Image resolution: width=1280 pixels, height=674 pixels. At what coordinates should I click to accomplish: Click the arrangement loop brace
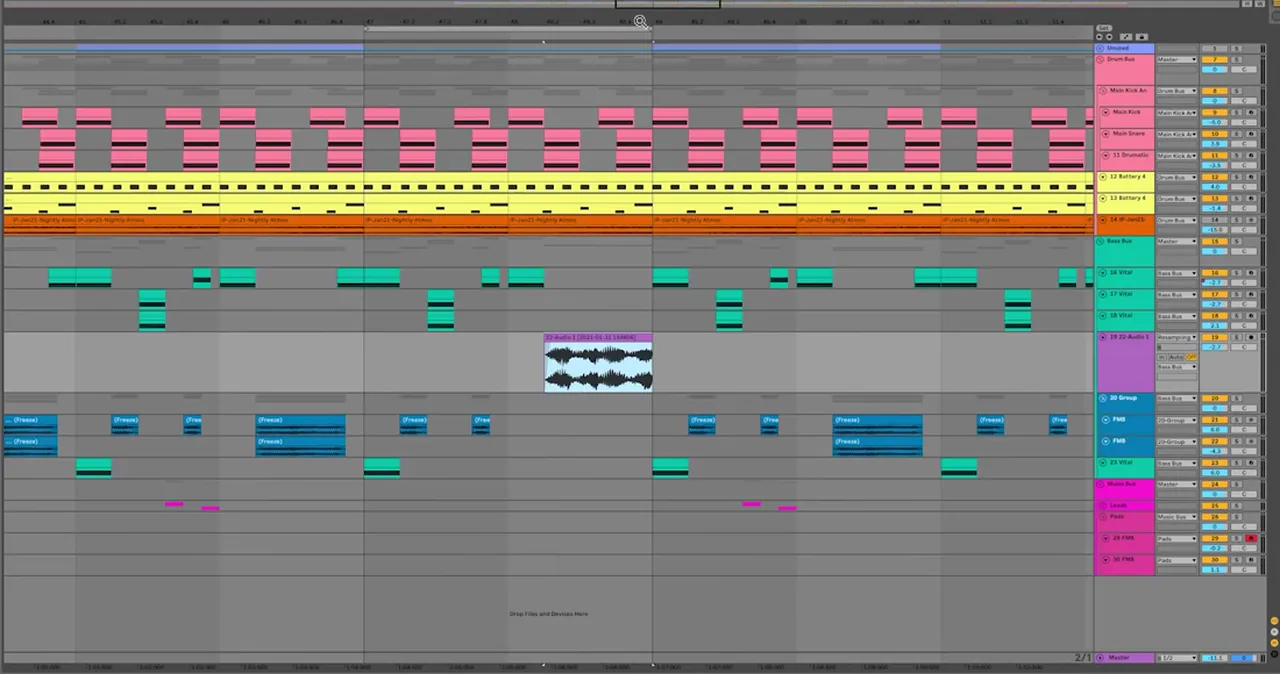(x=508, y=28)
